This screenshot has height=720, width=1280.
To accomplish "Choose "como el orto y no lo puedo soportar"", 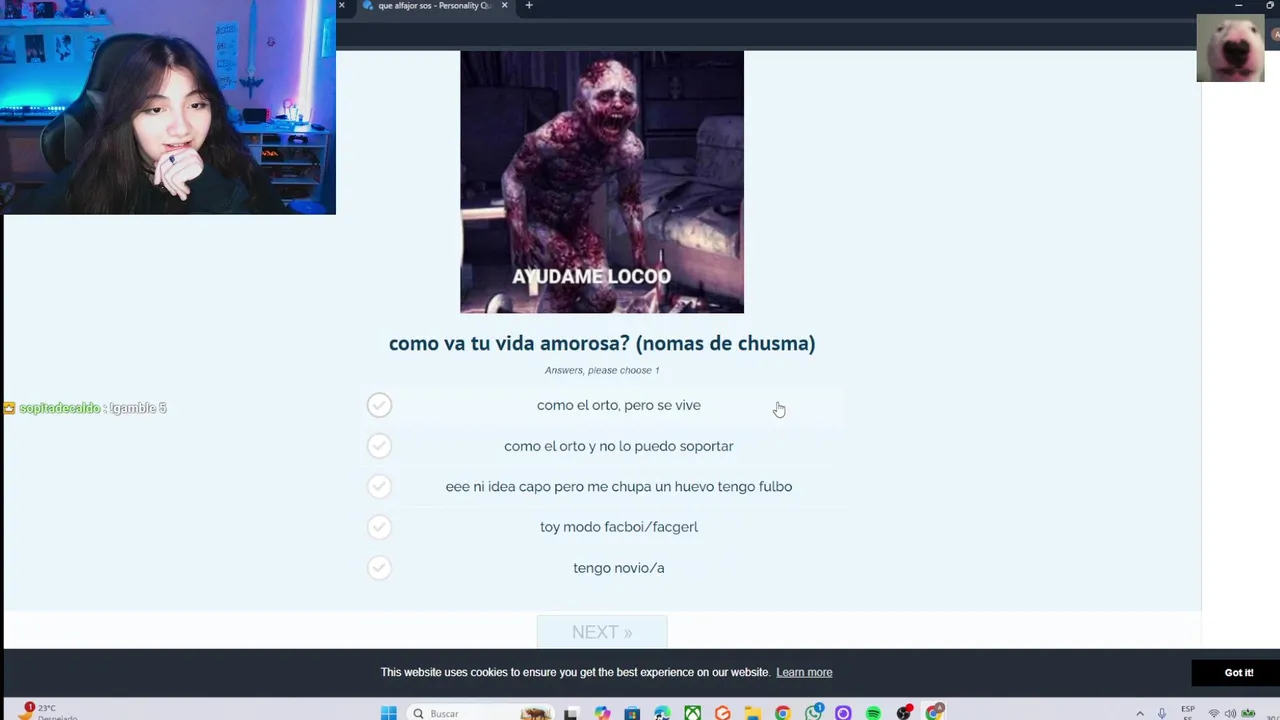I will pos(604,446).
